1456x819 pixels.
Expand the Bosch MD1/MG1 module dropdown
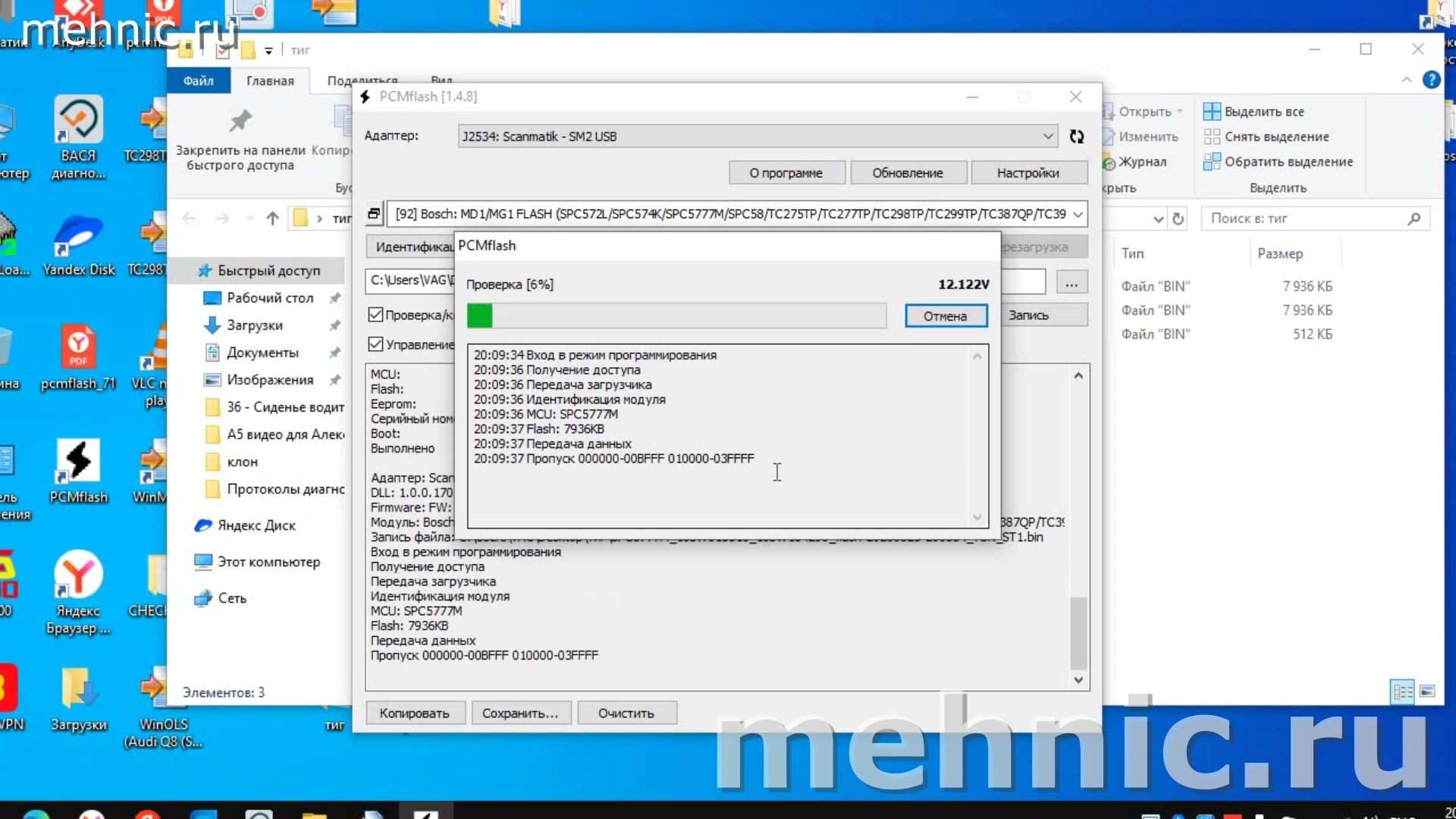pyautogui.click(x=1078, y=215)
